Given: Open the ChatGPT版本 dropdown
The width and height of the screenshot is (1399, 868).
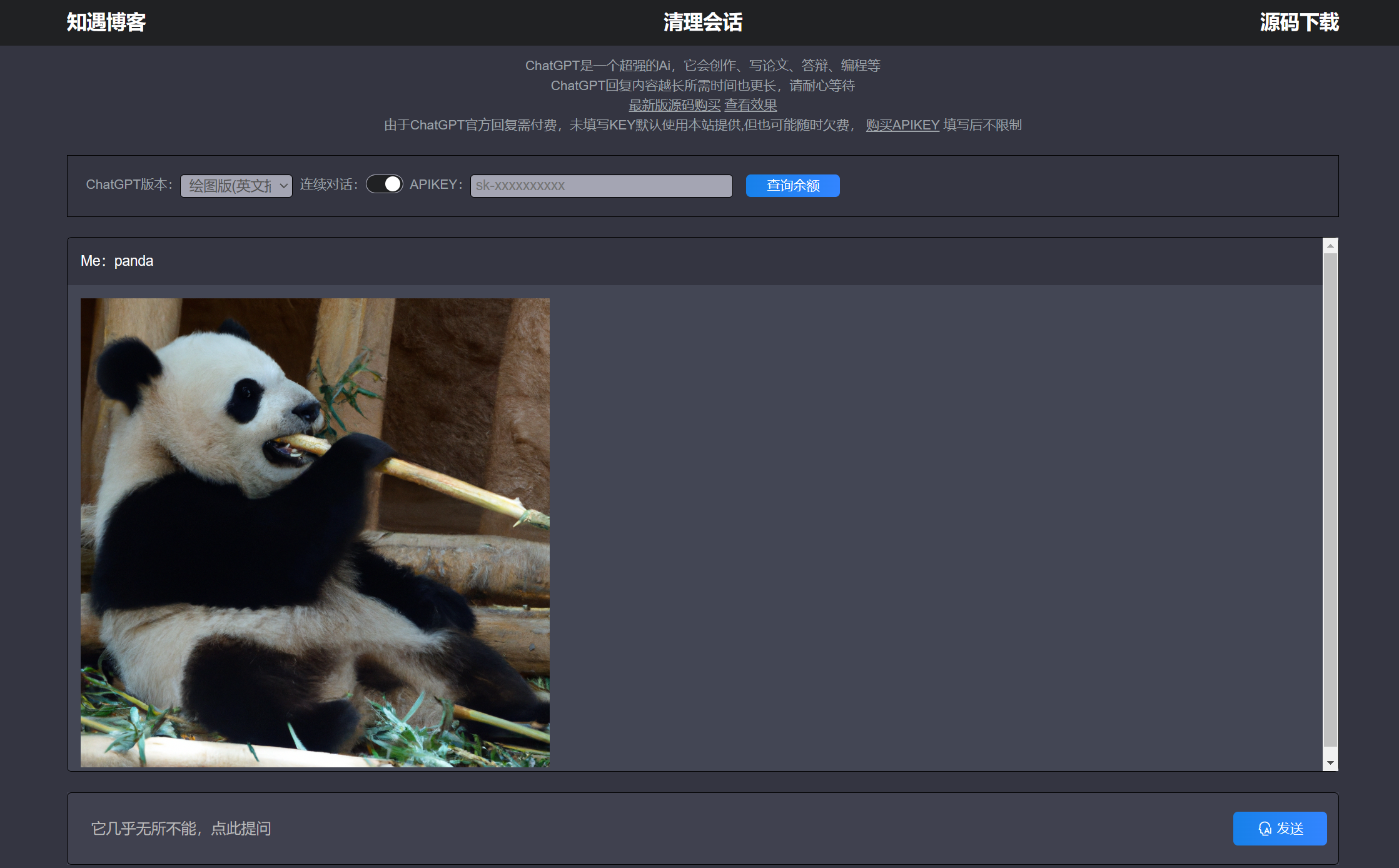Looking at the screenshot, I should point(236,186).
